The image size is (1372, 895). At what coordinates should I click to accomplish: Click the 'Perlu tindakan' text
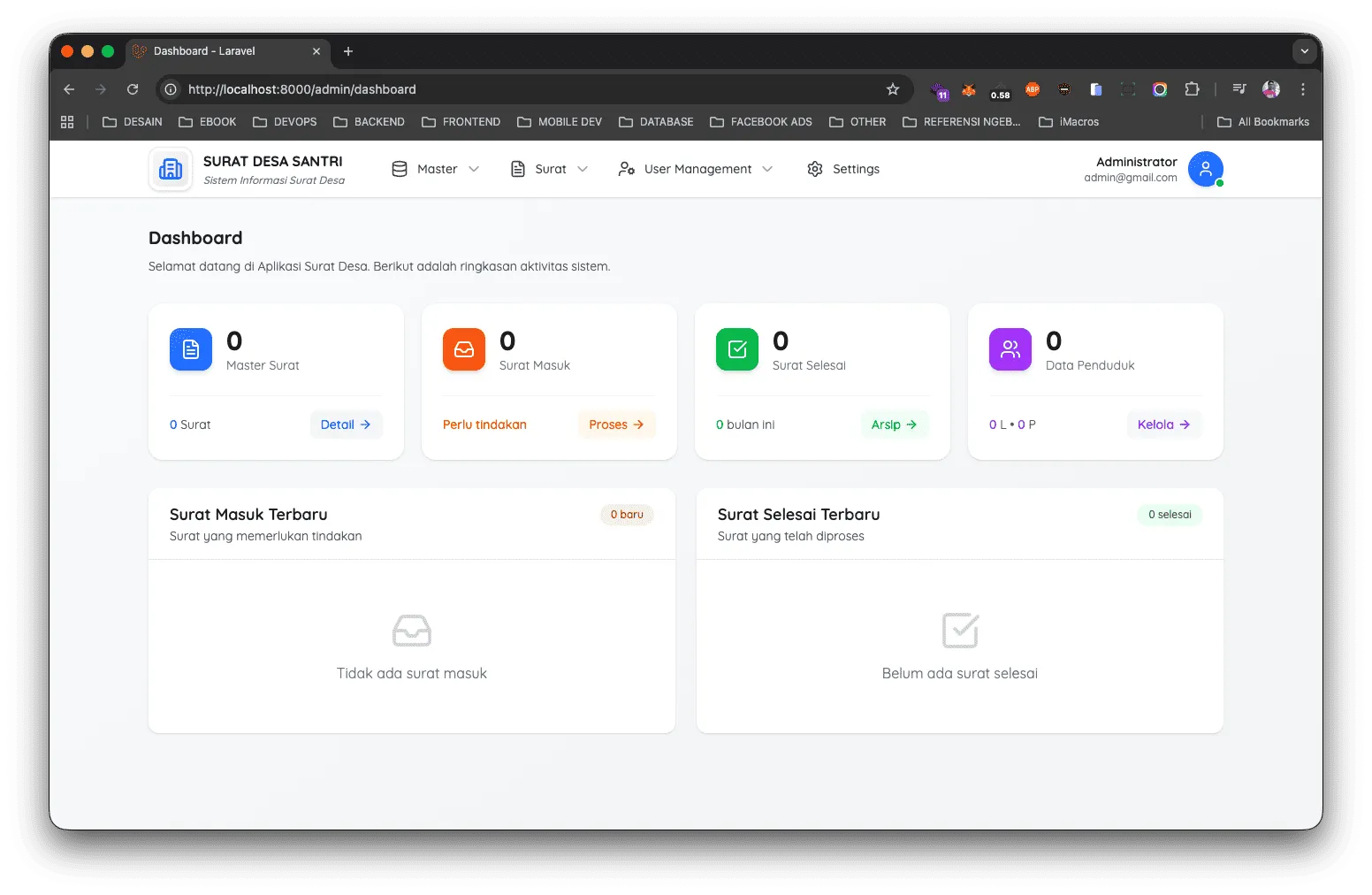pyautogui.click(x=484, y=425)
